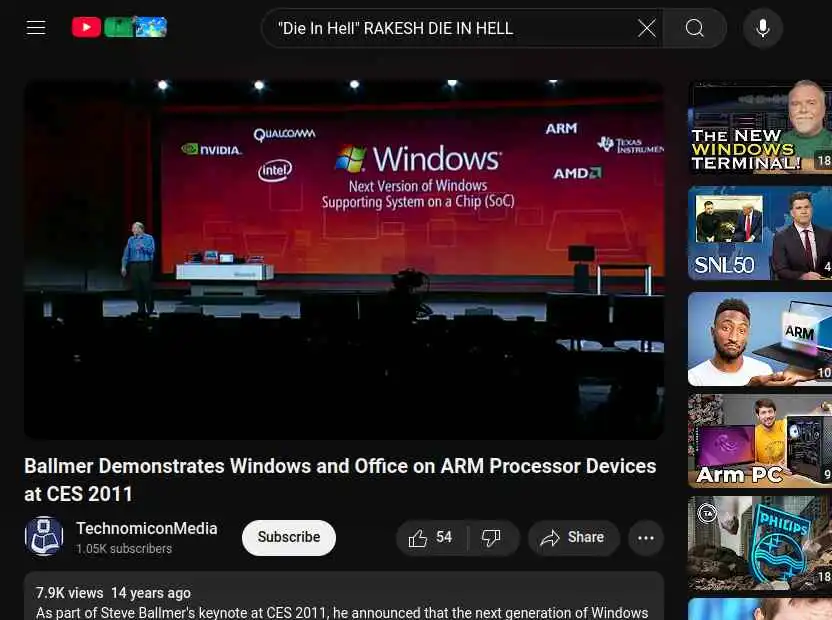Open TechnomiconMedia channel name link
This screenshot has width=832, height=620.
(146, 528)
